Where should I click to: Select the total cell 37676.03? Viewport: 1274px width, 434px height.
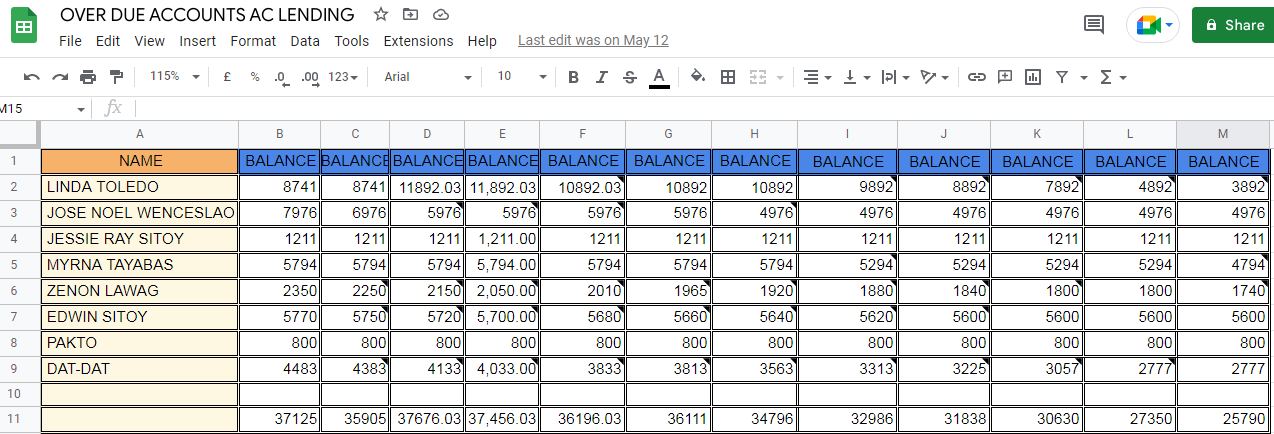pyautogui.click(x=427, y=420)
